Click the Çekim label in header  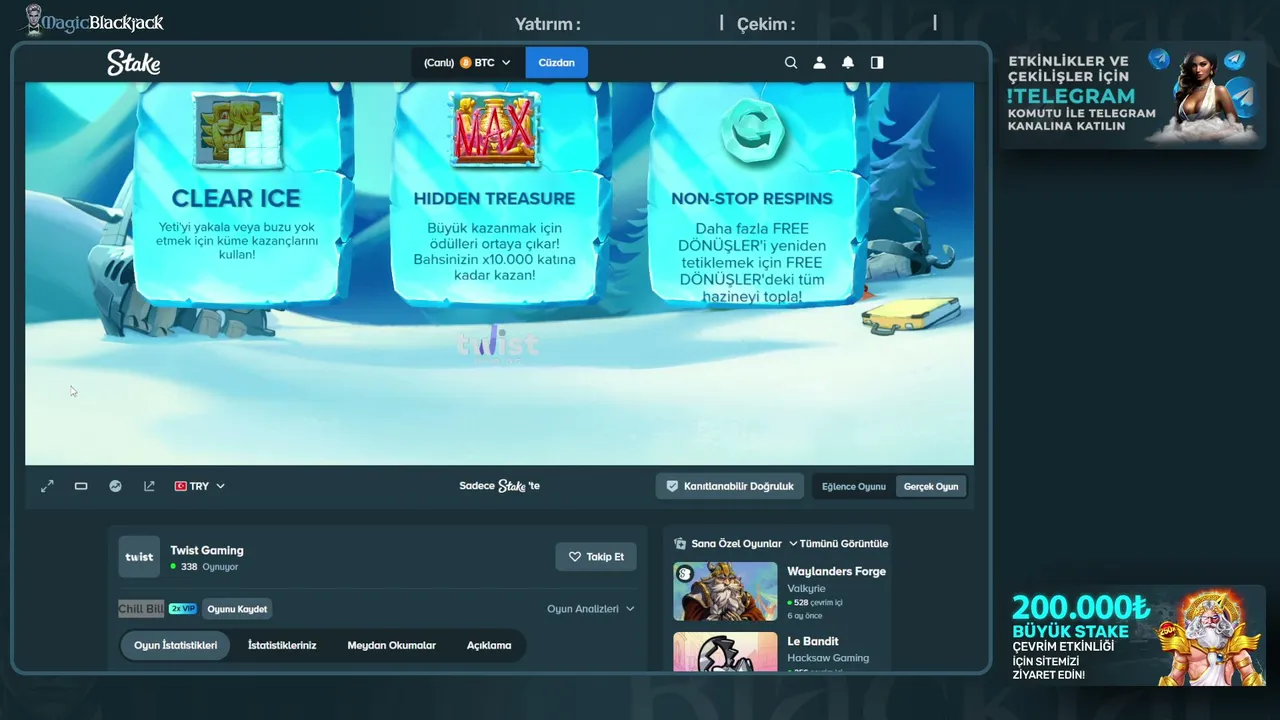766,24
